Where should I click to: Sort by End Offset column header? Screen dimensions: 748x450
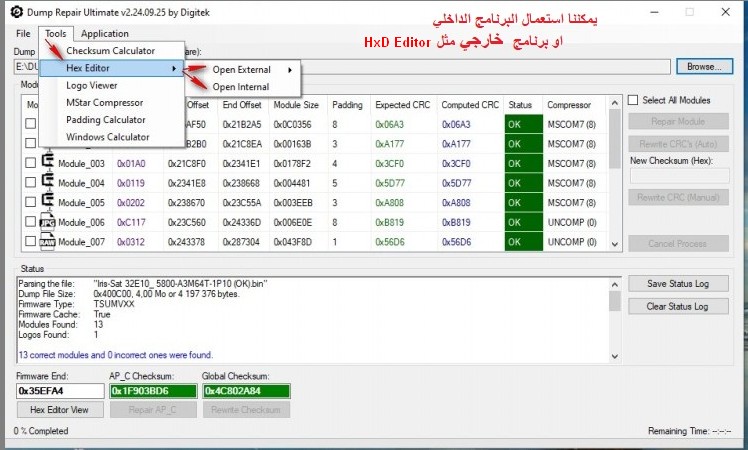tap(242, 105)
